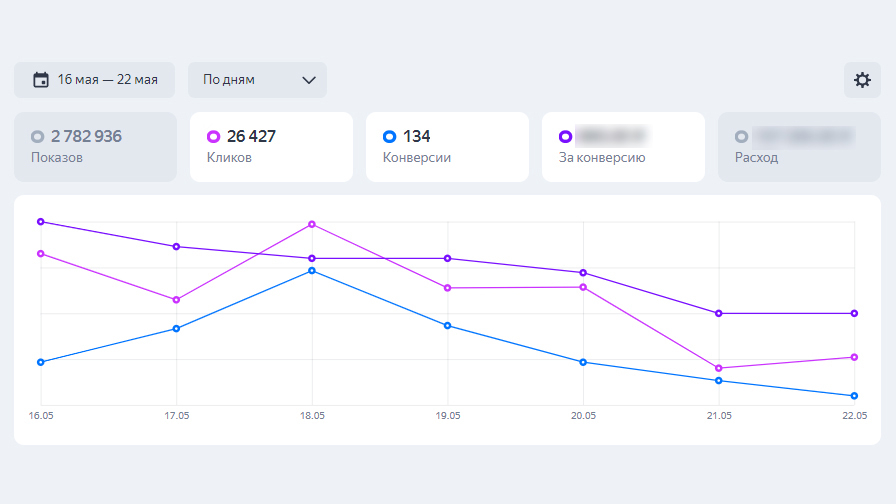Click the gray circle icon beside Расход
Viewport: 896px width, 504px height.
[741, 137]
